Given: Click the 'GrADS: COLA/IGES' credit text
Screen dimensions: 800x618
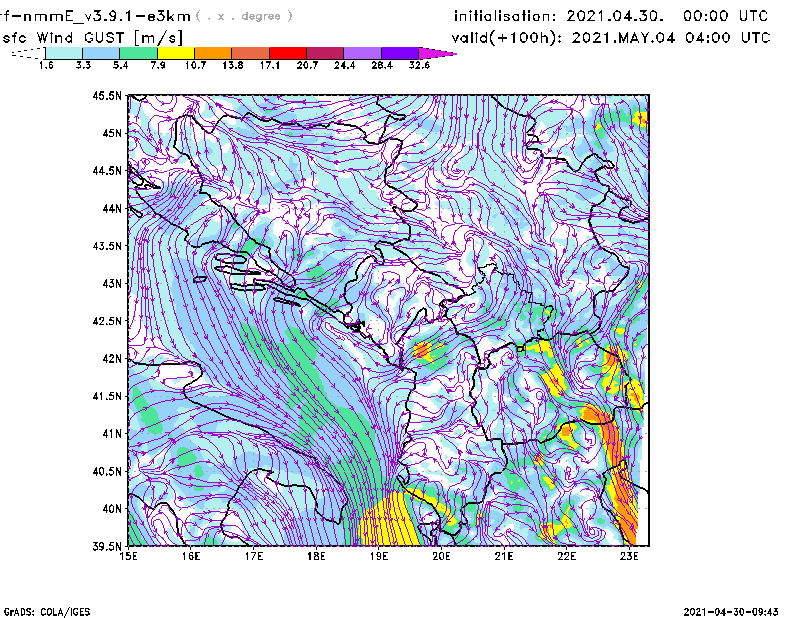Looking at the screenshot, I should [47, 612].
